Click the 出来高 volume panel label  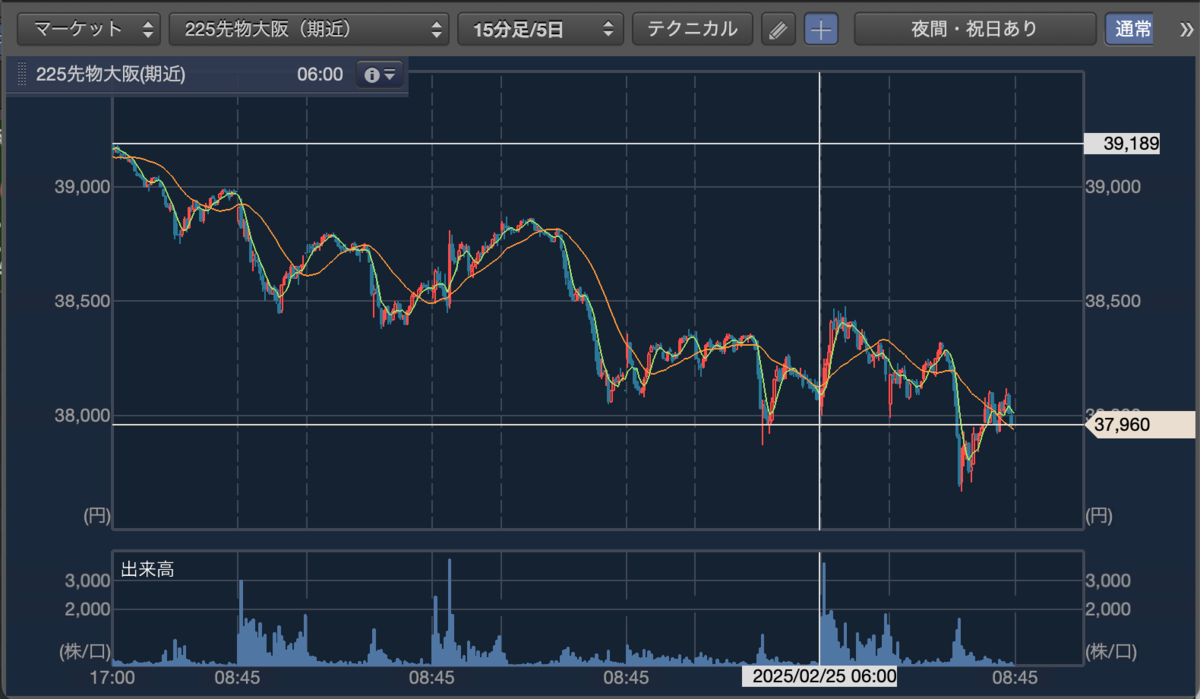coord(147,570)
